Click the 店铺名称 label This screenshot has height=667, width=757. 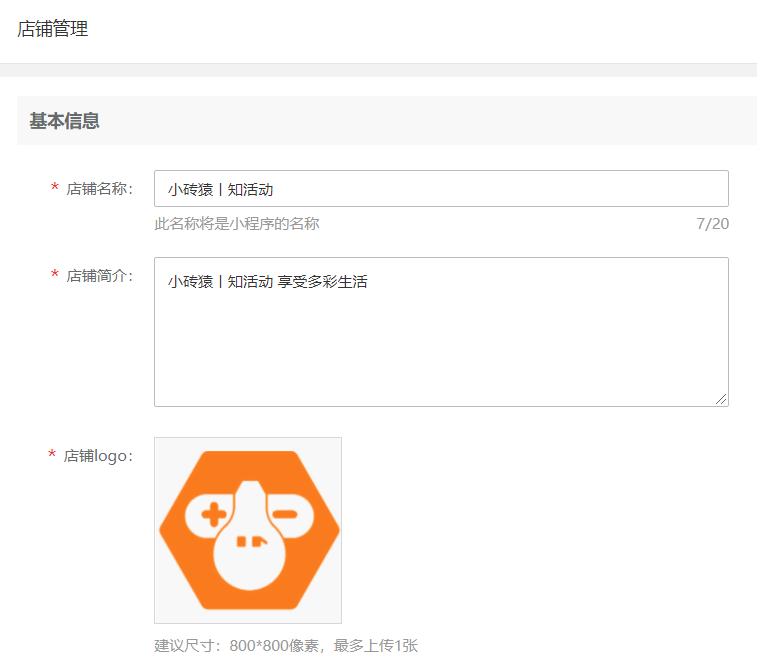[x=99, y=189]
